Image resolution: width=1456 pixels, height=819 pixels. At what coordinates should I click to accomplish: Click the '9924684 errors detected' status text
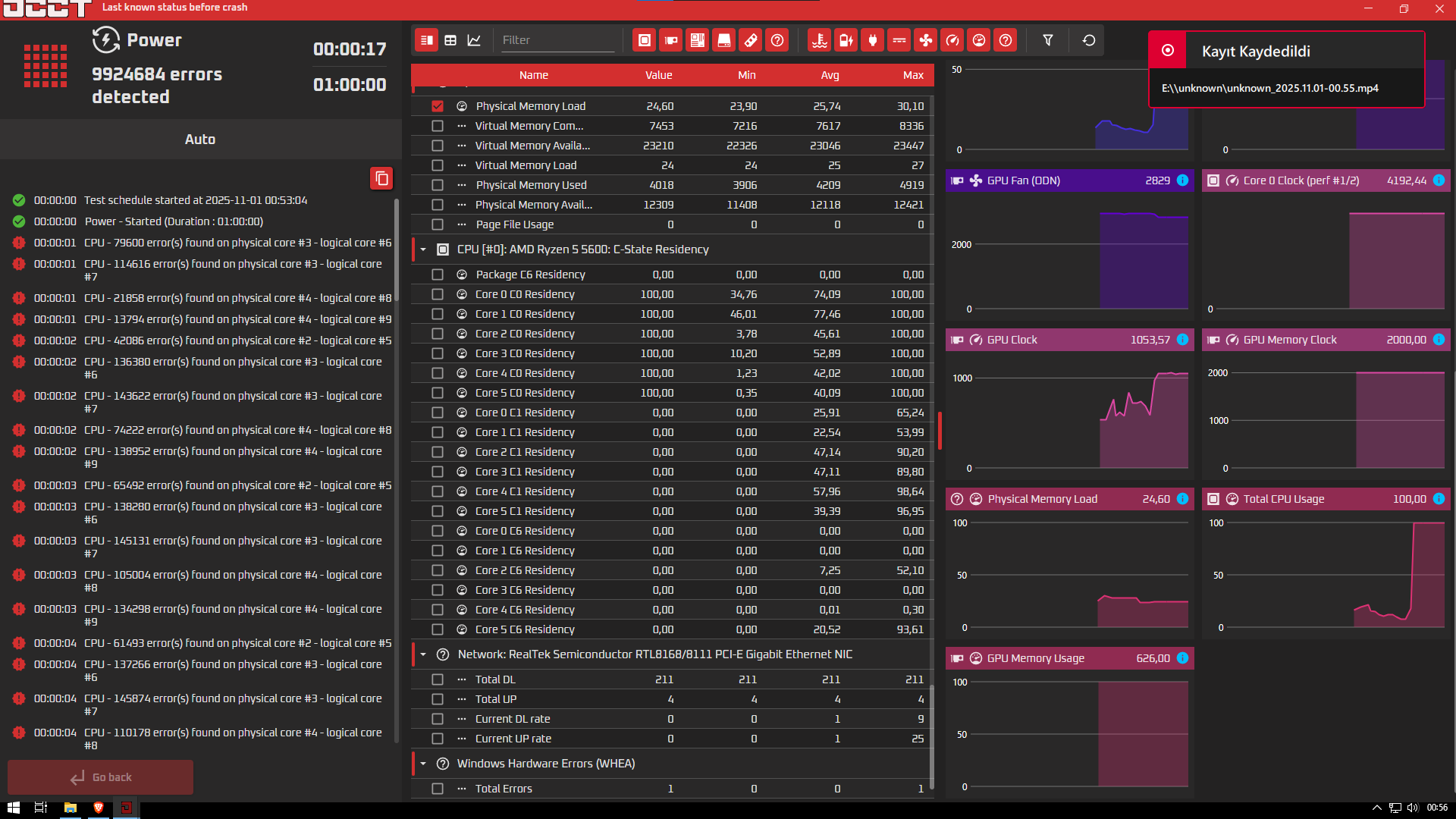pyautogui.click(x=157, y=86)
